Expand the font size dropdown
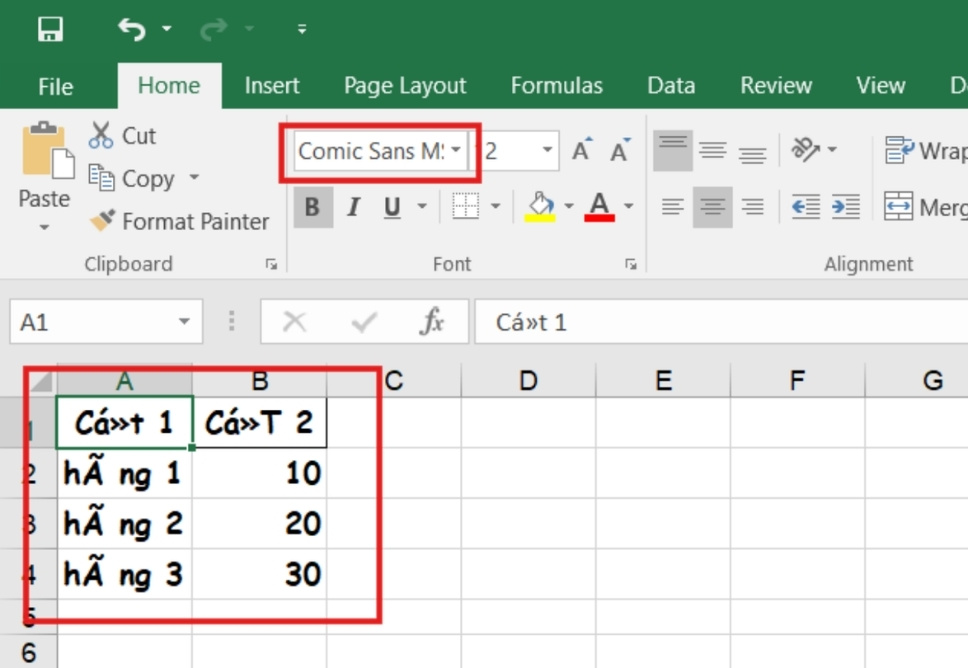968x668 pixels. 547,151
